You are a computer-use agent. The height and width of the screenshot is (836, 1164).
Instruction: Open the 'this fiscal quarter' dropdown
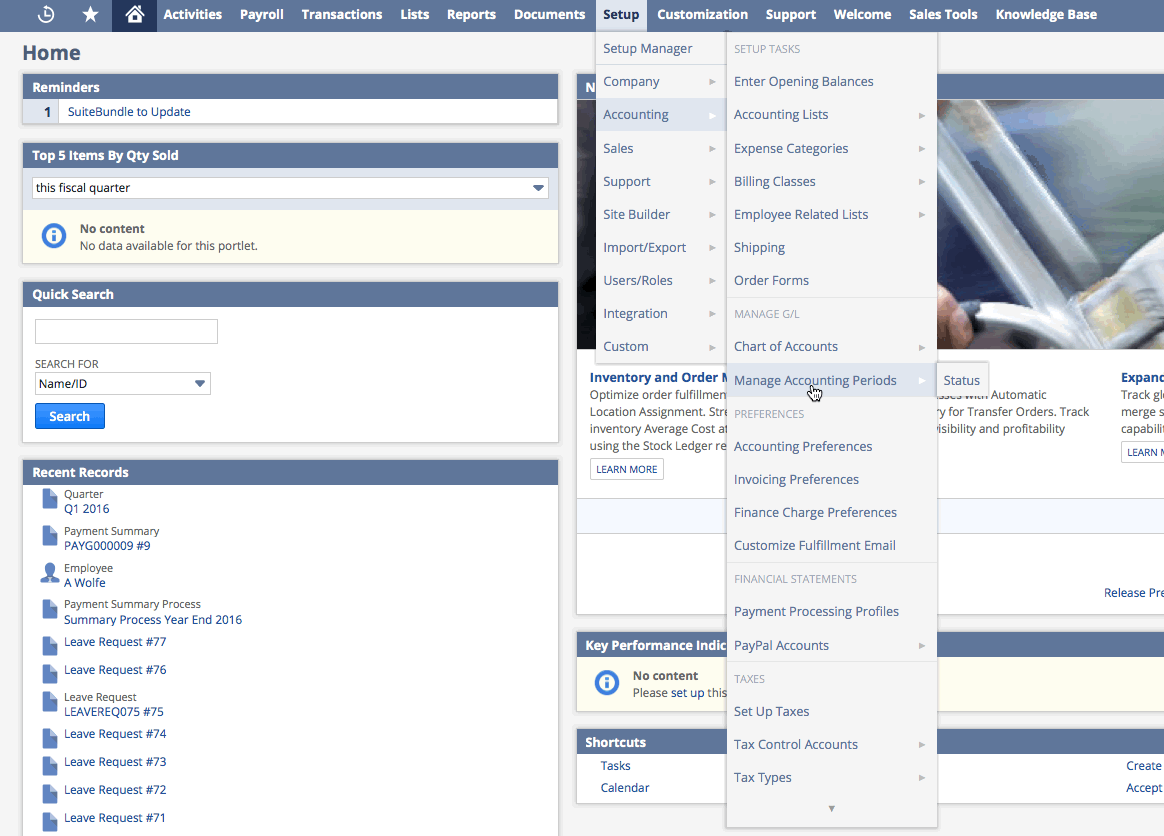pos(538,187)
